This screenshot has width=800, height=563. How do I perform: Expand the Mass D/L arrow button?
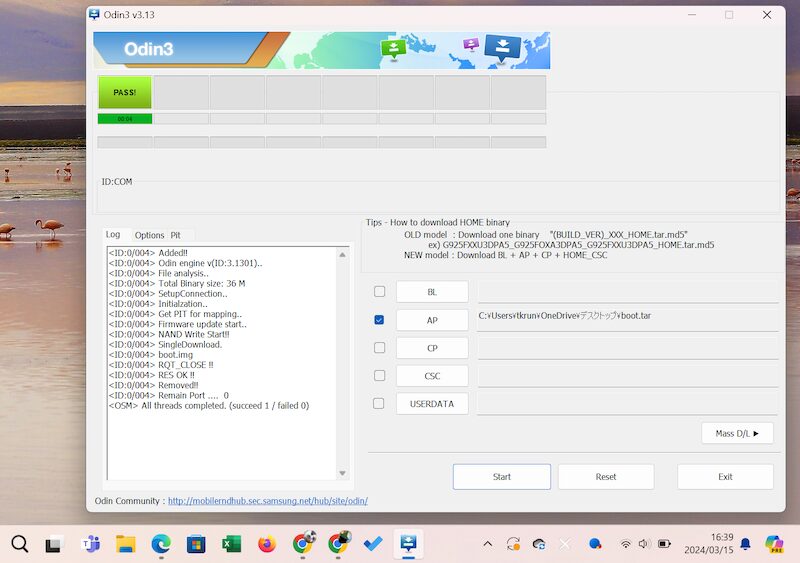(737, 433)
